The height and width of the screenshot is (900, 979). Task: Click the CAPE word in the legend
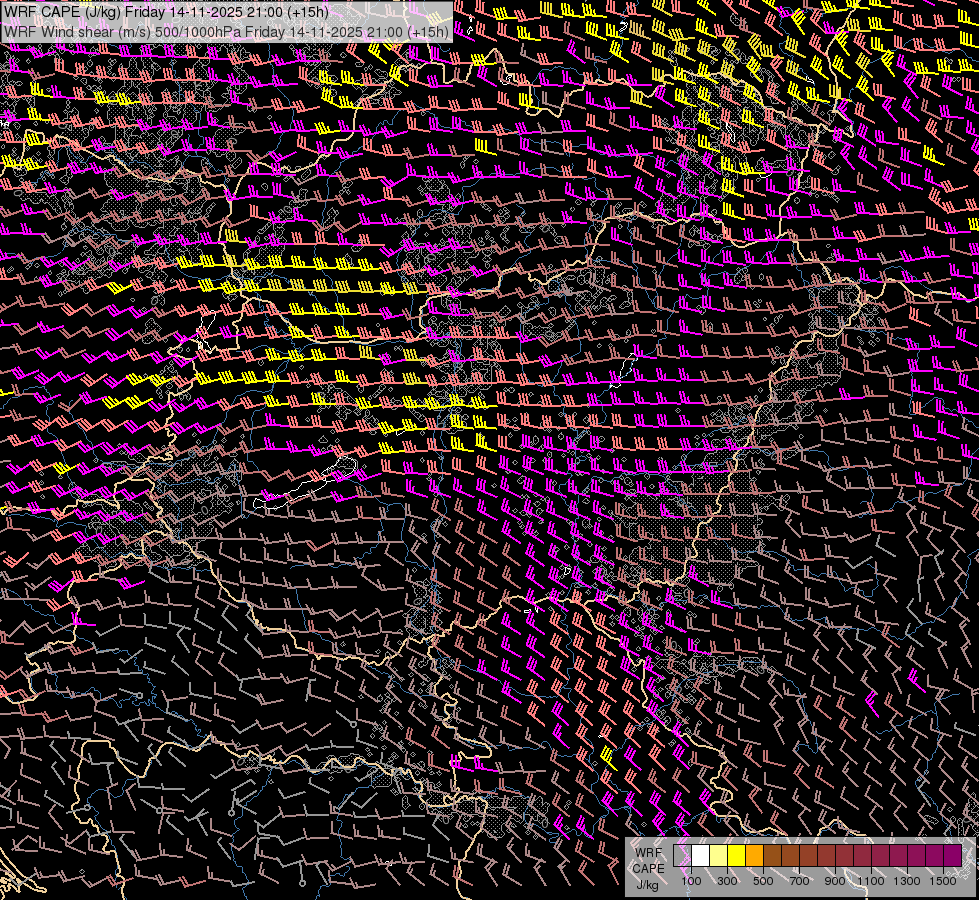pyautogui.click(x=647, y=868)
